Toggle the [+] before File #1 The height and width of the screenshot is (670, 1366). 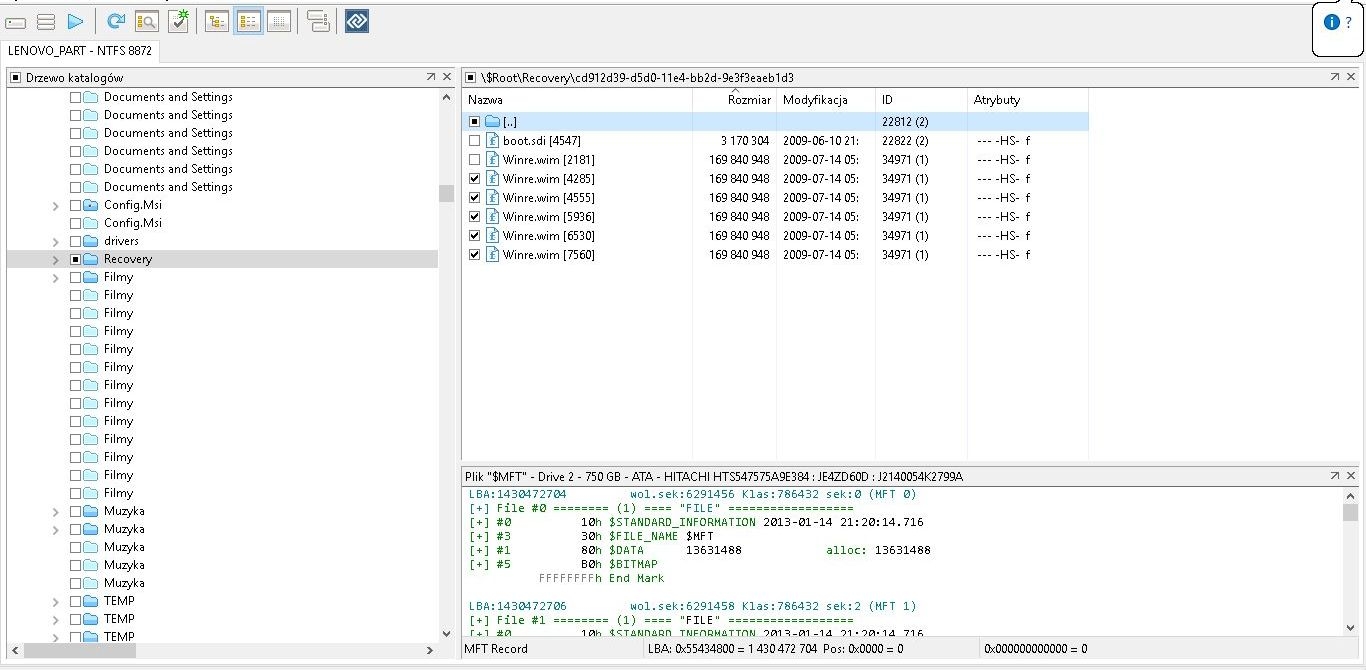point(478,620)
